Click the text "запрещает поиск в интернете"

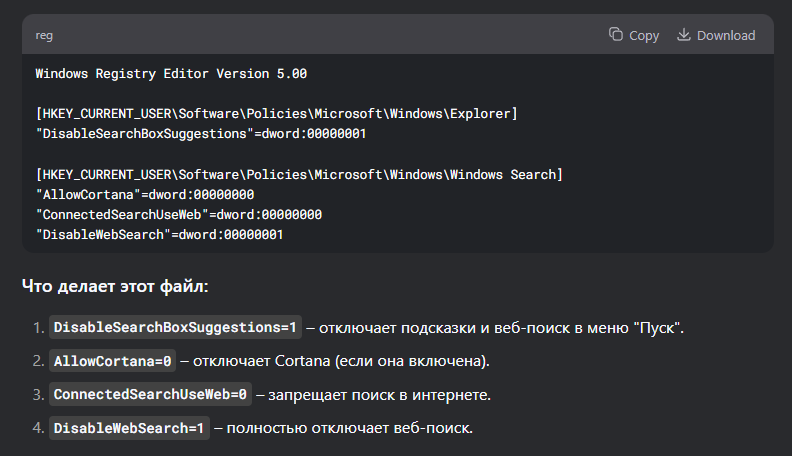(378, 395)
